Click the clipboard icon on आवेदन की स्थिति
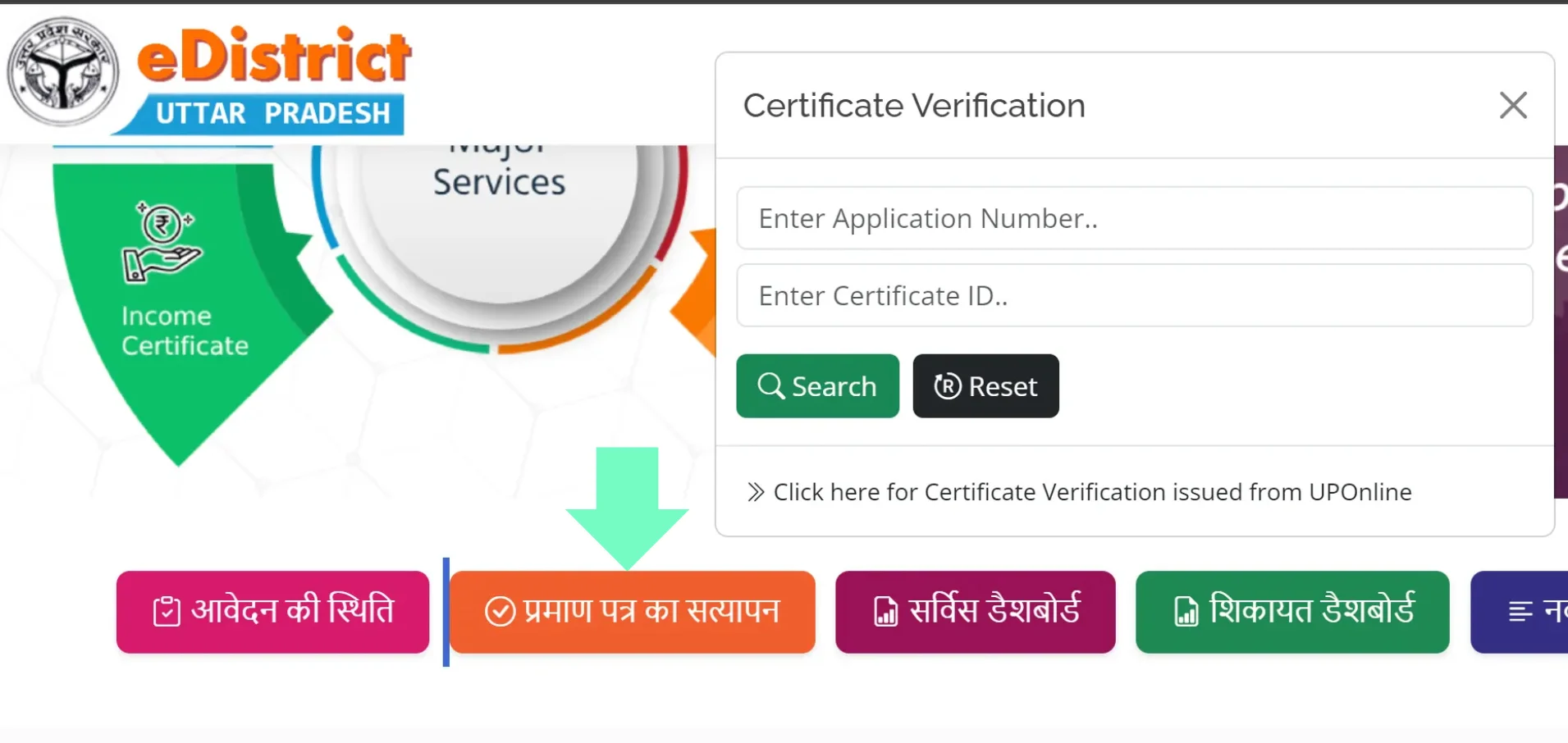Viewport: 1568px width, 743px height. tap(167, 612)
